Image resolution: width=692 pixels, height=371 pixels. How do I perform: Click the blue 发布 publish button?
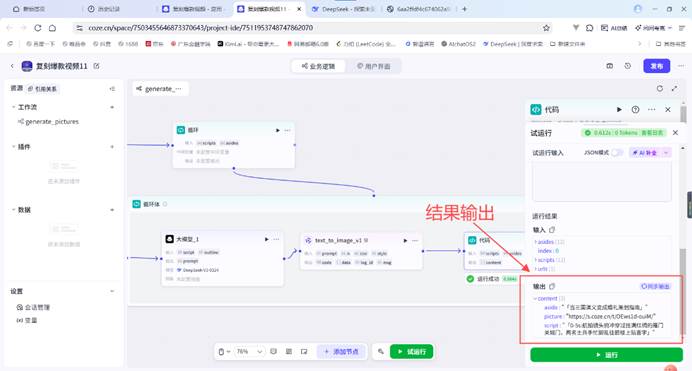click(656, 66)
